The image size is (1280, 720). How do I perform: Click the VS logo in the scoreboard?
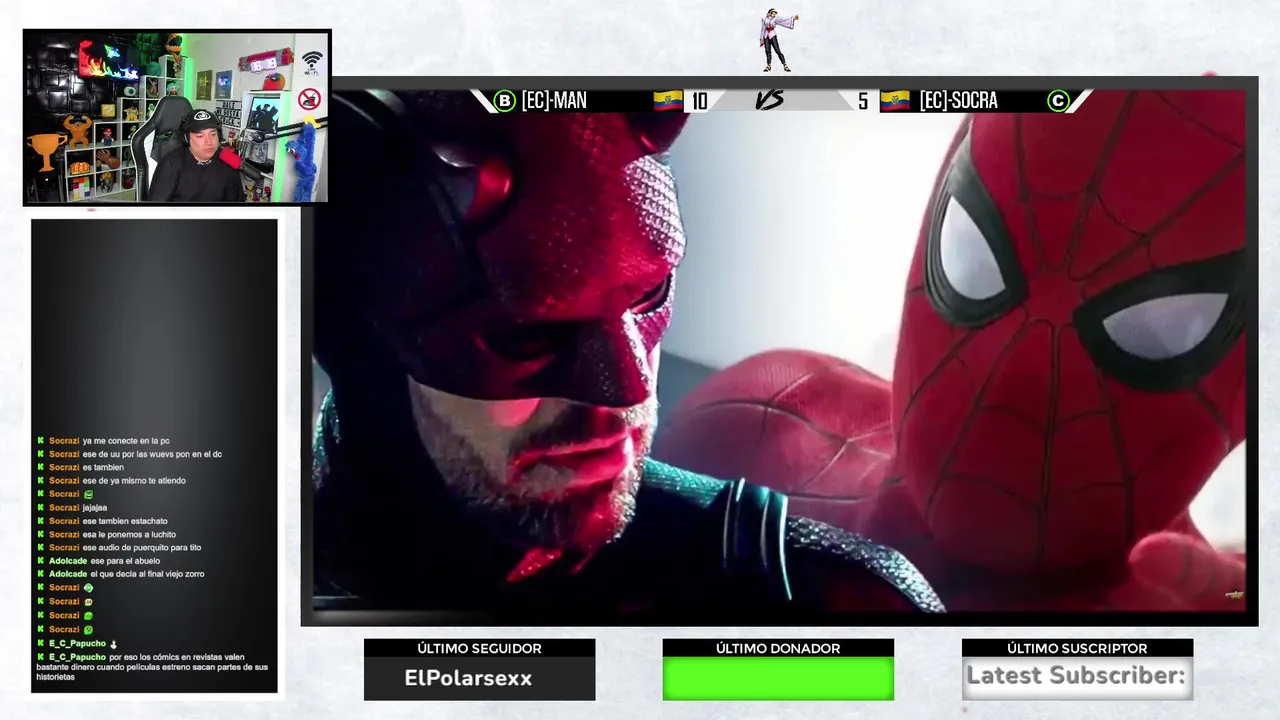(x=769, y=101)
